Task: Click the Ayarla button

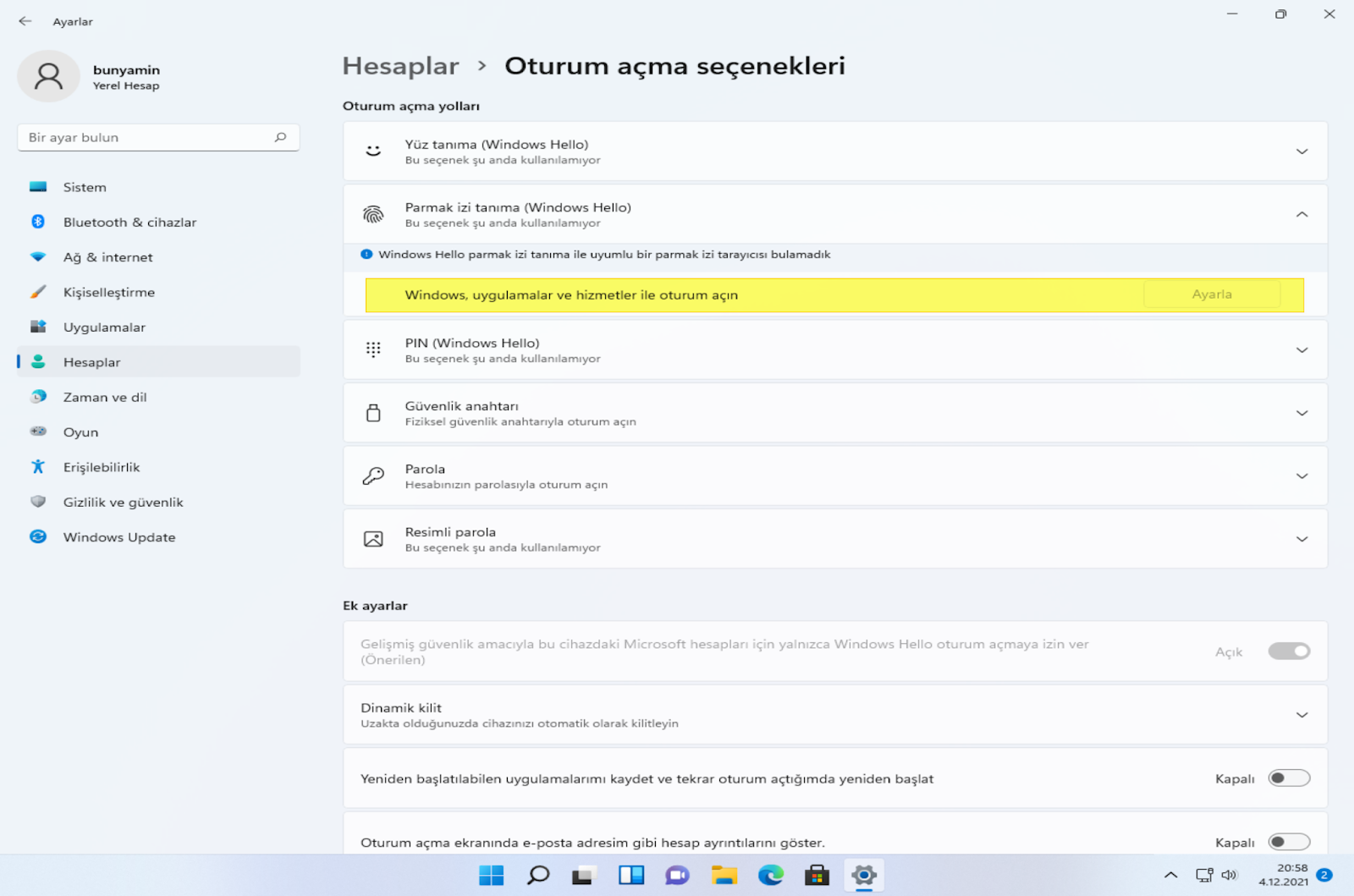Action: 1212,294
